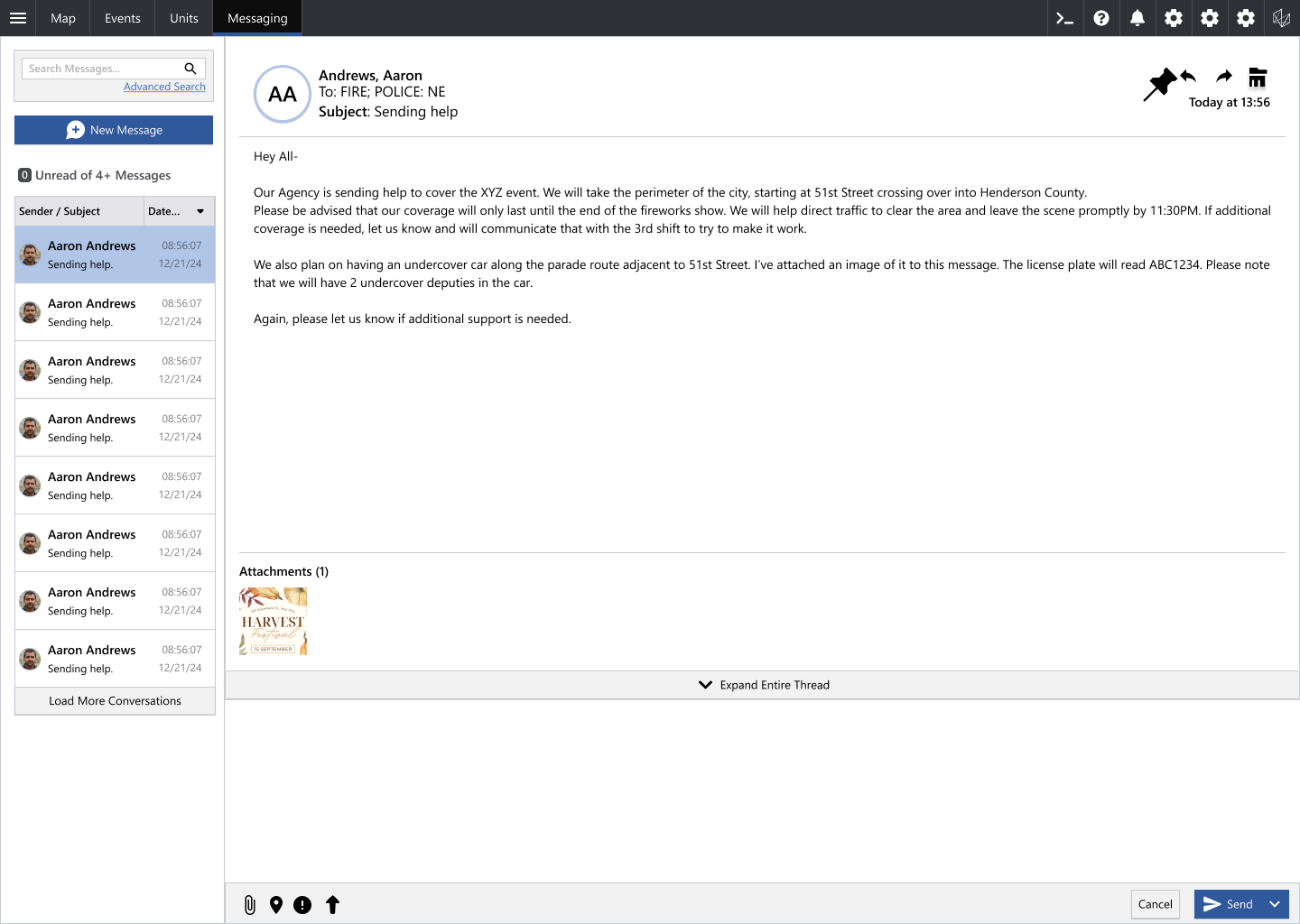Image resolution: width=1300 pixels, height=924 pixels.
Task: Add a location with the map pin icon
Action: (x=276, y=905)
